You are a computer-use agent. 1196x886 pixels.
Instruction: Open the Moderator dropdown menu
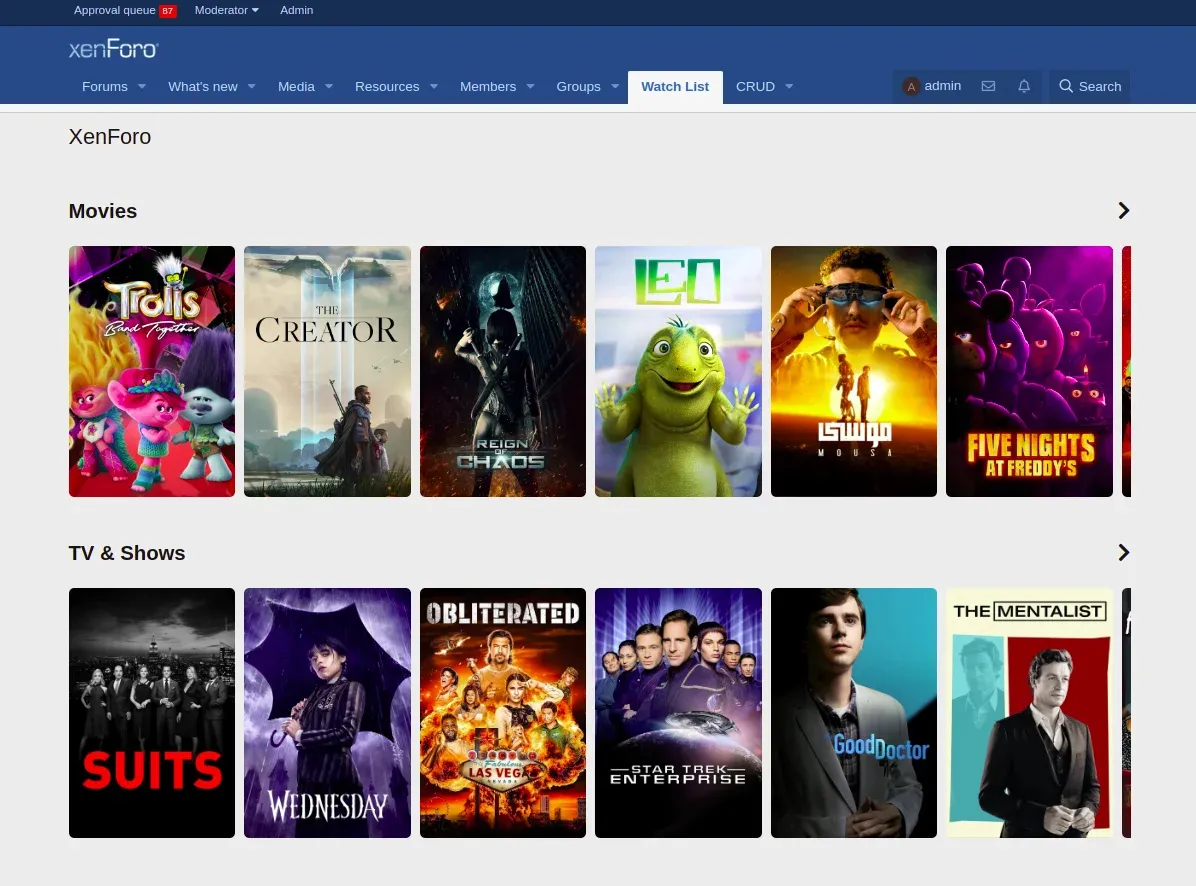pos(226,11)
